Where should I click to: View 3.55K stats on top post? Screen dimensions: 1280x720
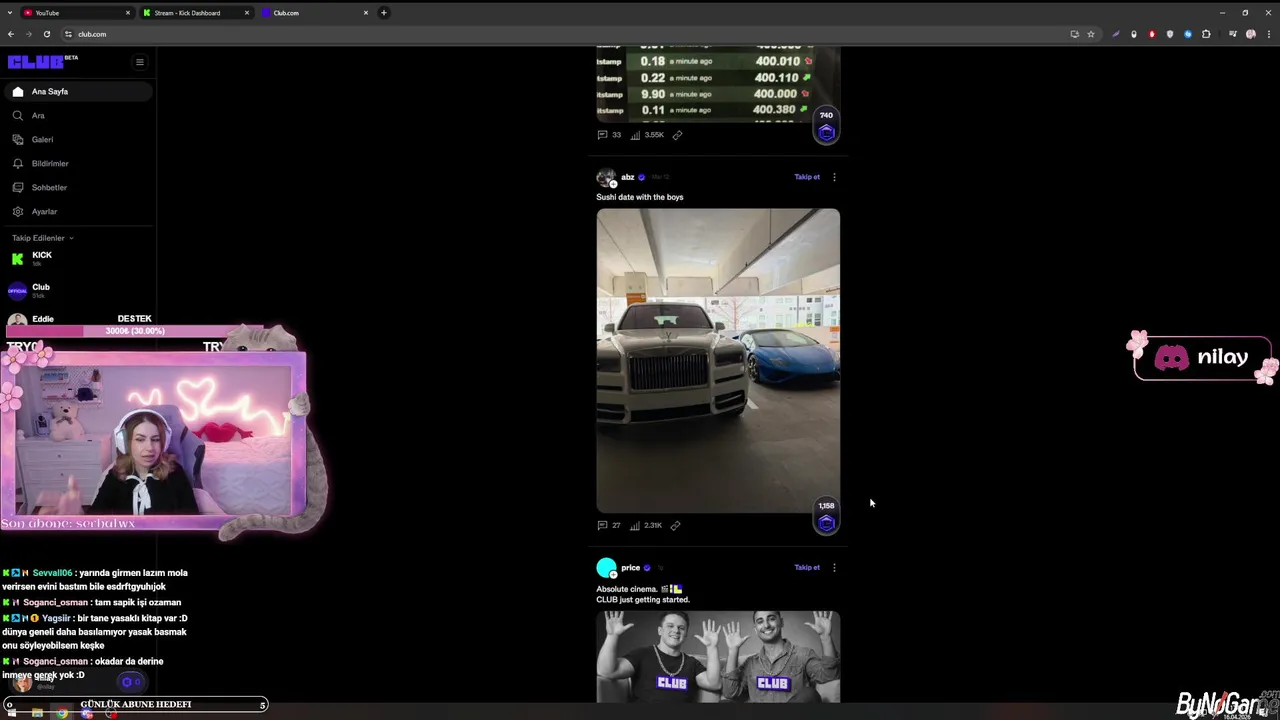[x=647, y=135]
